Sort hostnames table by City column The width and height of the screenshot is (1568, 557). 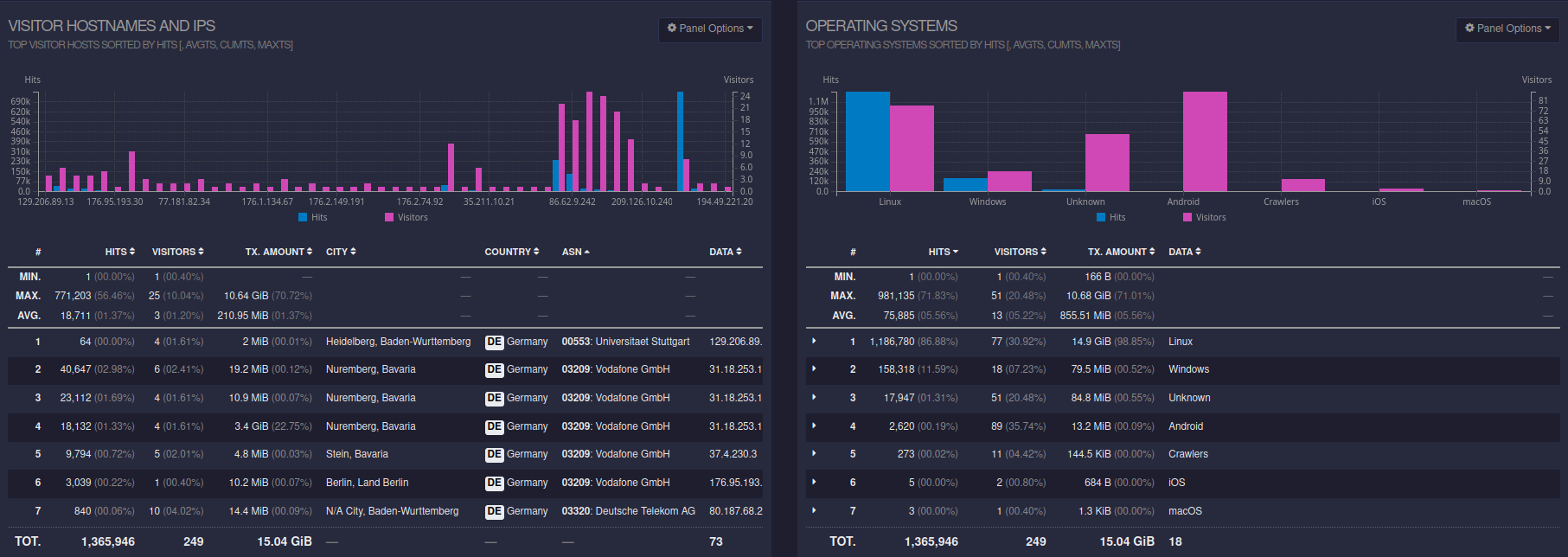[341, 252]
